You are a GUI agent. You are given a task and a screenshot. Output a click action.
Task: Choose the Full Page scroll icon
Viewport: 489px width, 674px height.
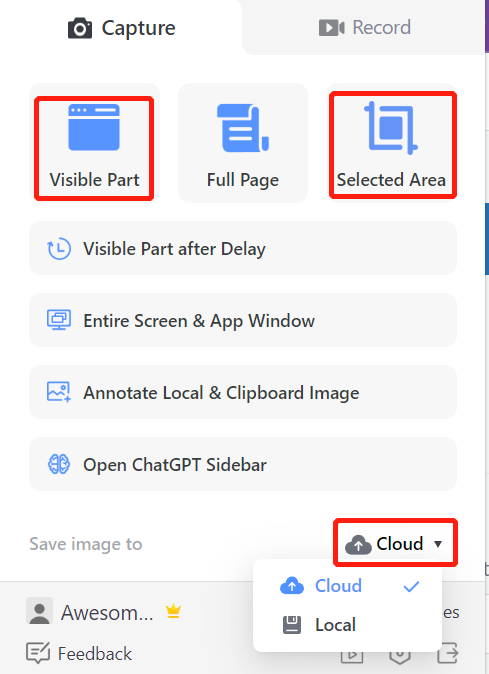coord(243,128)
